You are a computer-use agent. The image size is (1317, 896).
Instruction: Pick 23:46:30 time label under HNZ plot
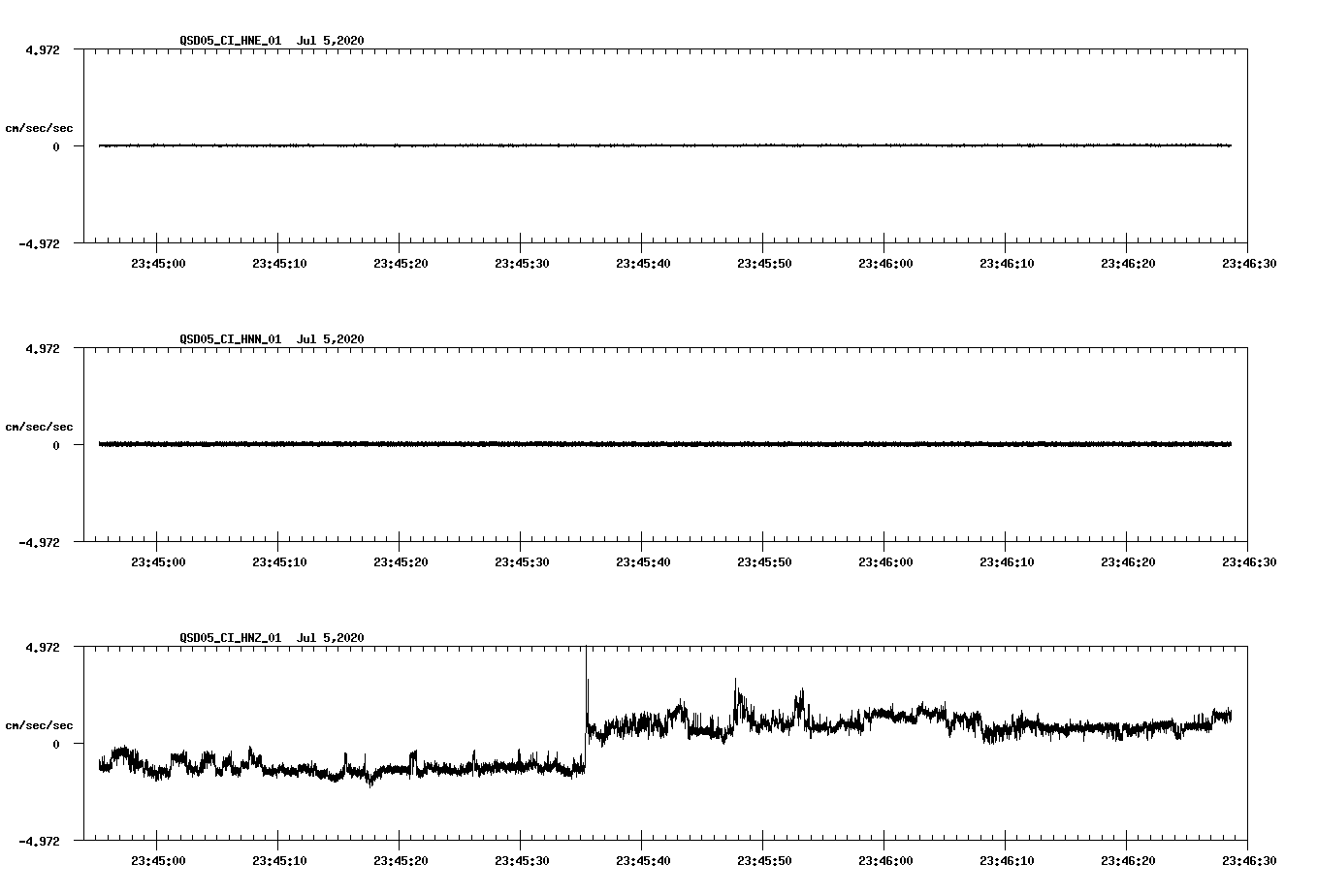(1248, 860)
